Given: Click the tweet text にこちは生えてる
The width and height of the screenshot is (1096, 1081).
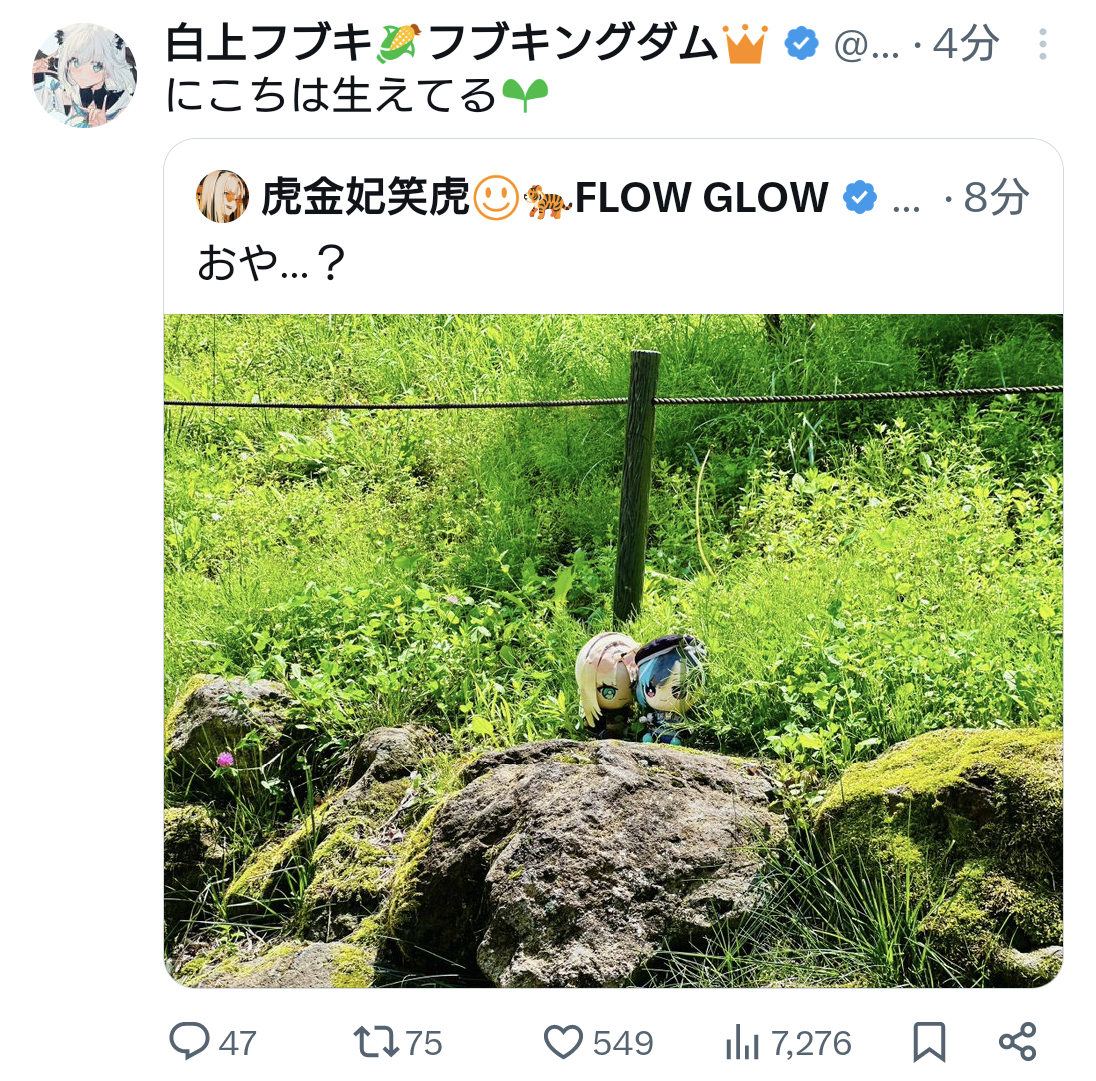Looking at the screenshot, I should point(357,96).
